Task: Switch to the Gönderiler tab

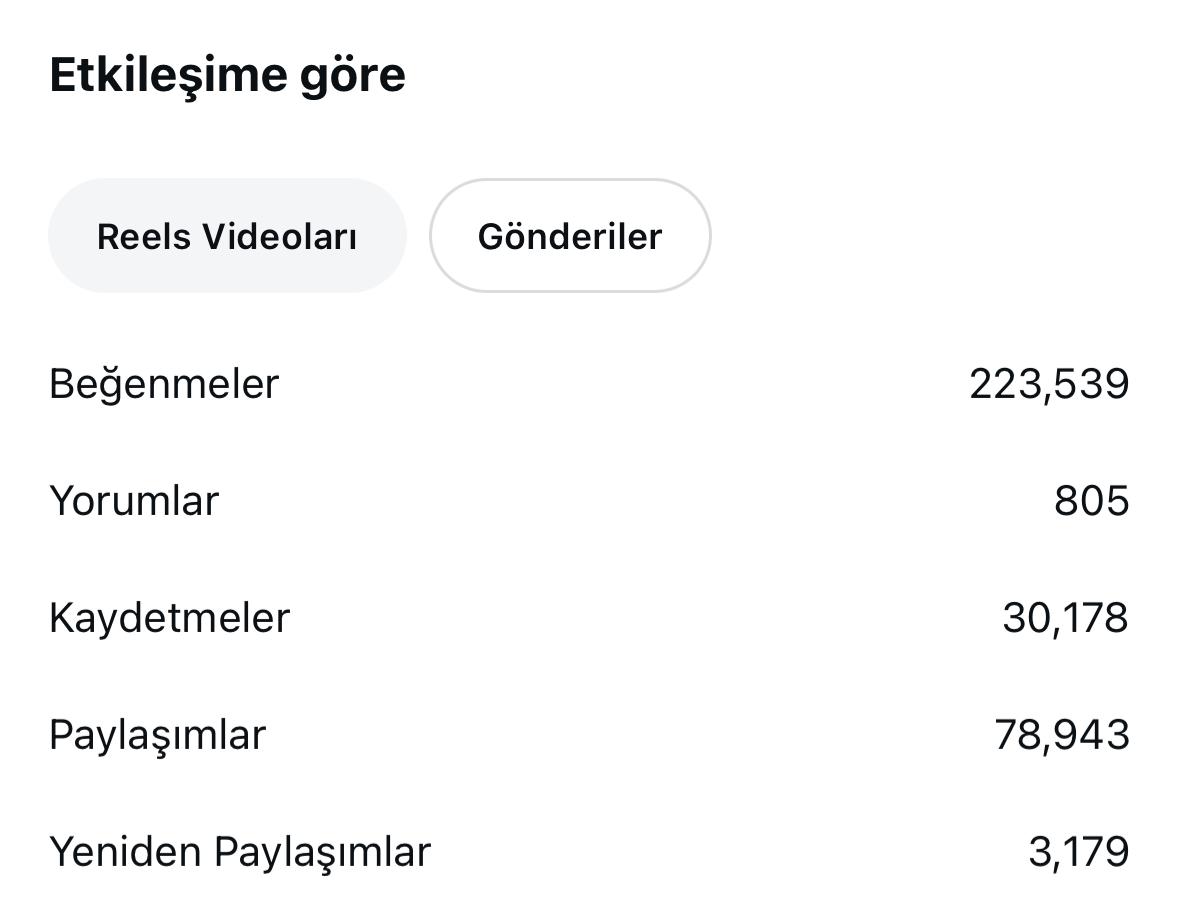Action: coord(570,235)
